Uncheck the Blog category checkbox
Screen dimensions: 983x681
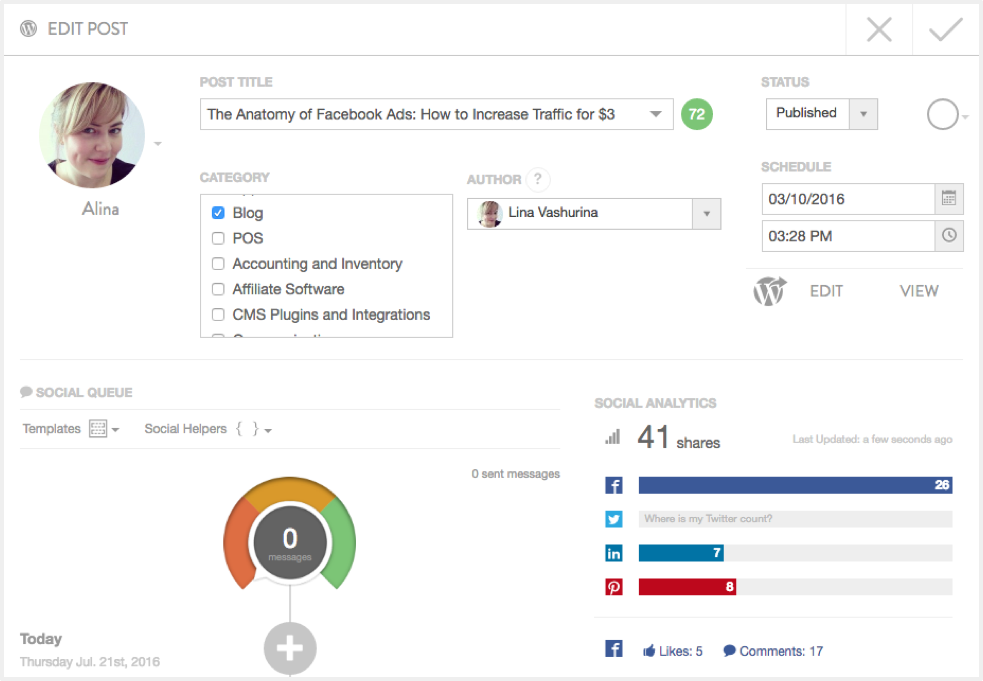[218, 213]
